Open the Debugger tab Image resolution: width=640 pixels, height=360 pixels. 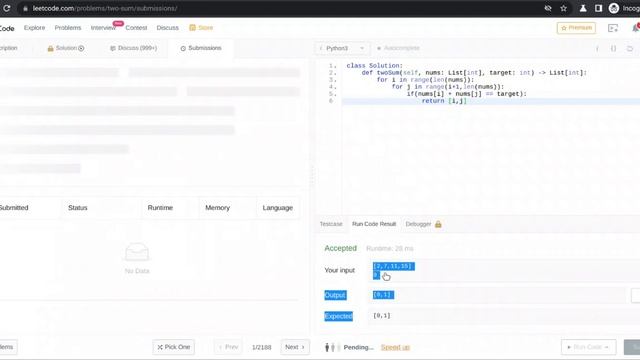point(418,224)
